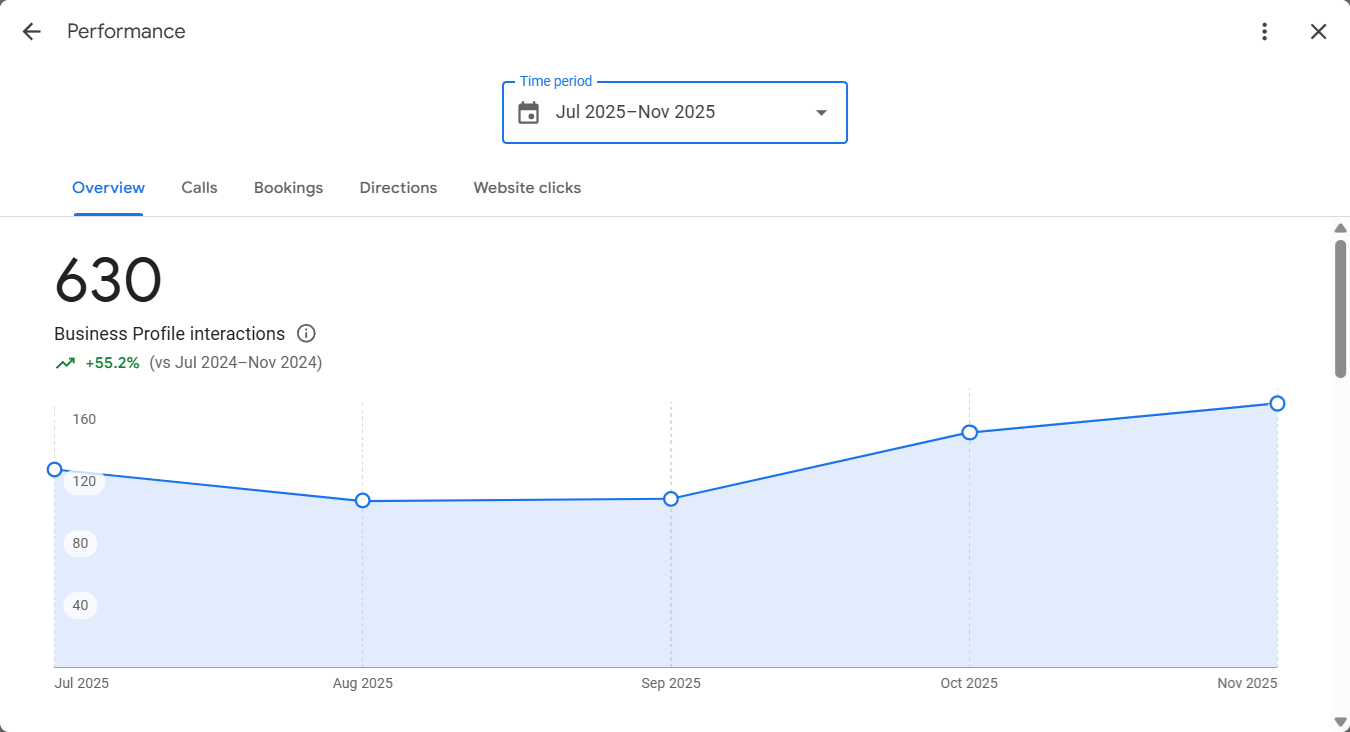
Task: Click the calendar icon in Time period field
Action: click(x=530, y=112)
